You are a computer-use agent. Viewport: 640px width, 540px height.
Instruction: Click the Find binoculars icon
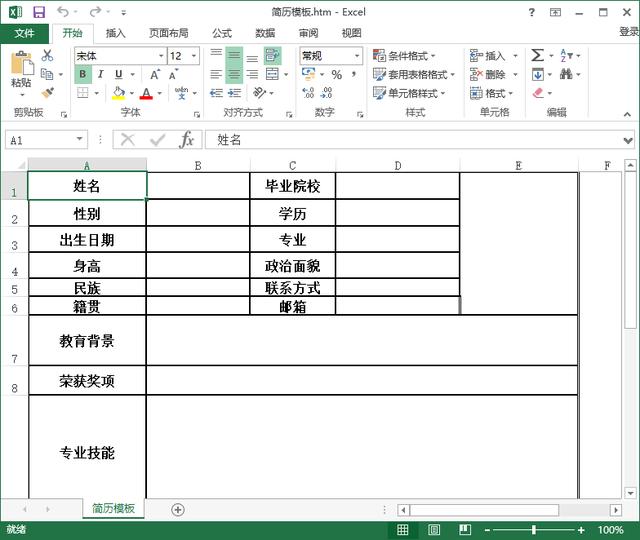[x=566, y=74]
